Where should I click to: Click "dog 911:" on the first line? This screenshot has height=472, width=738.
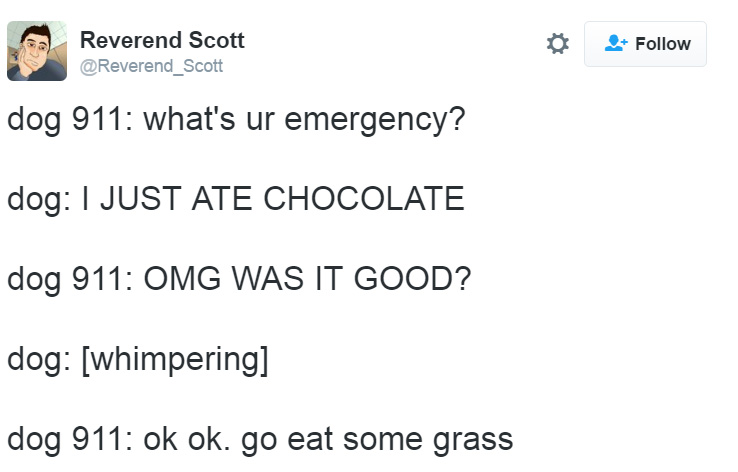pyautogui.click(x=70, y=120)
